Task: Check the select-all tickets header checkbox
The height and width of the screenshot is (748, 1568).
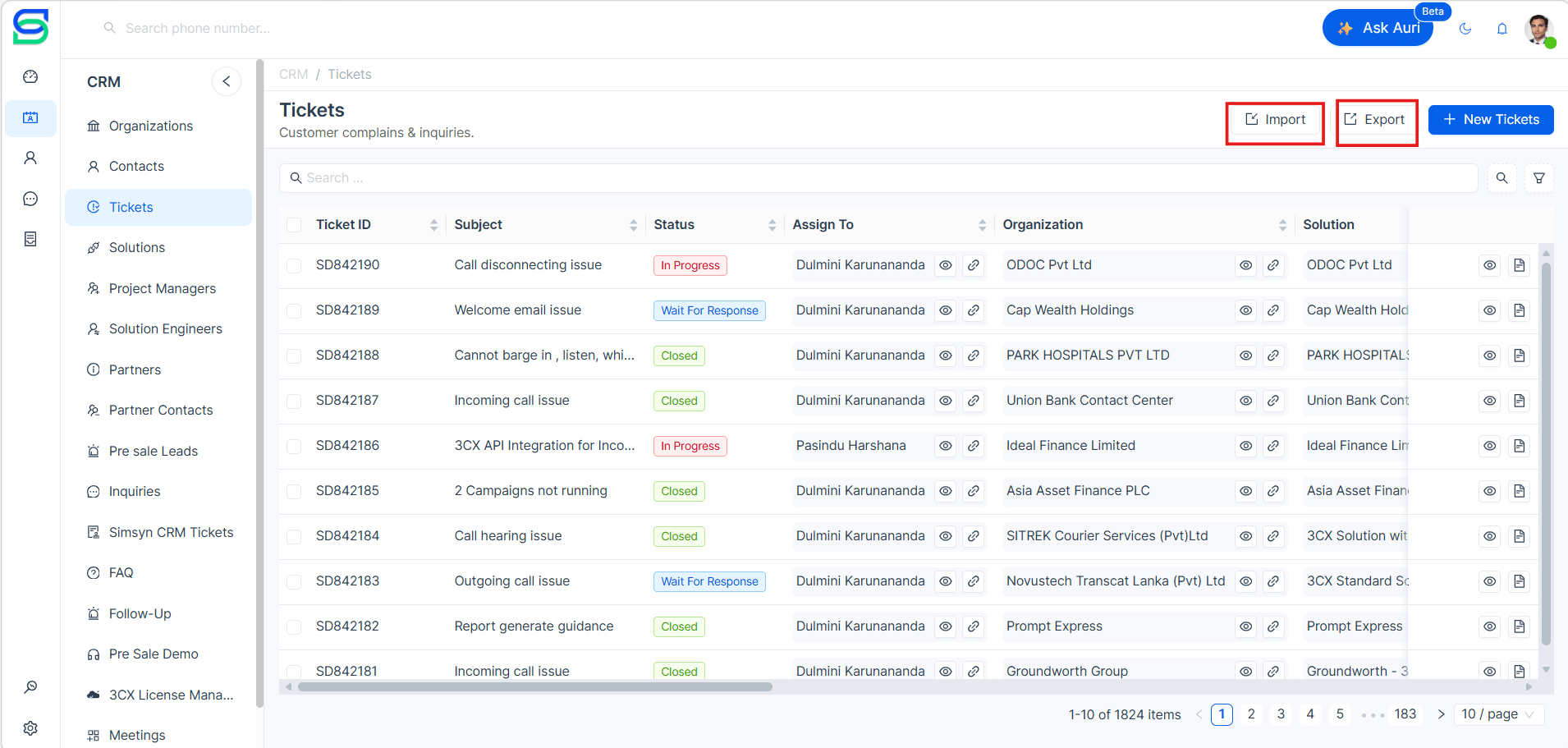Action: pyautogui.click(x=294, y=225)
